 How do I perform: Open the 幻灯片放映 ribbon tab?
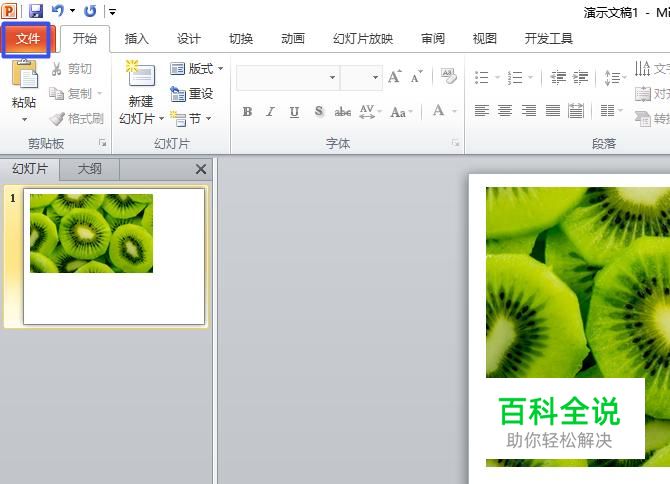(363, 39)
